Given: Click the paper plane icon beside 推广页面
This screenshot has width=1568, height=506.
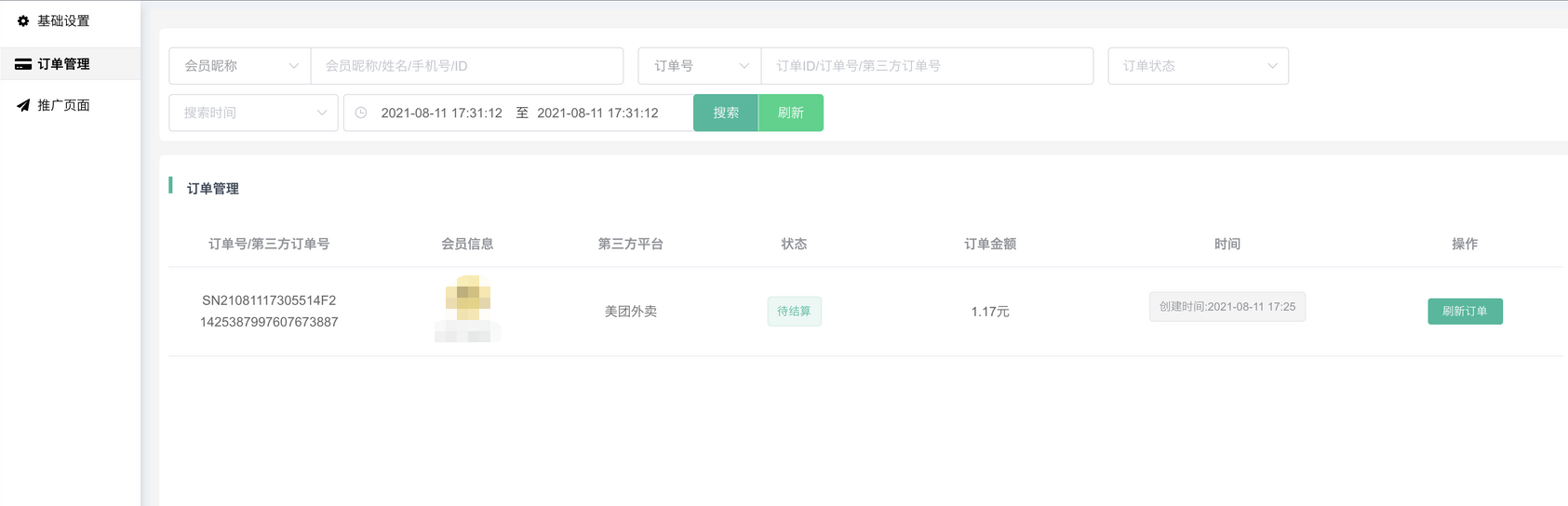Looking at the screenshot, I should (x=23, y=105).
